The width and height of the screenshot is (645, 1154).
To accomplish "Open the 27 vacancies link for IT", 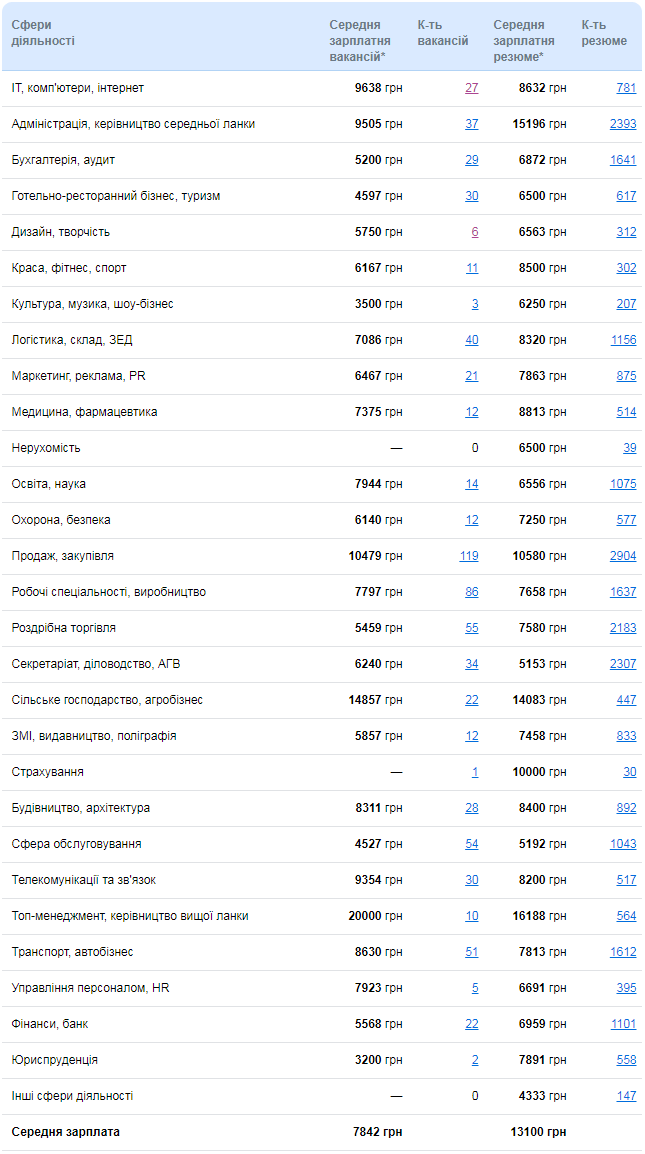I will tap(471, 88).
